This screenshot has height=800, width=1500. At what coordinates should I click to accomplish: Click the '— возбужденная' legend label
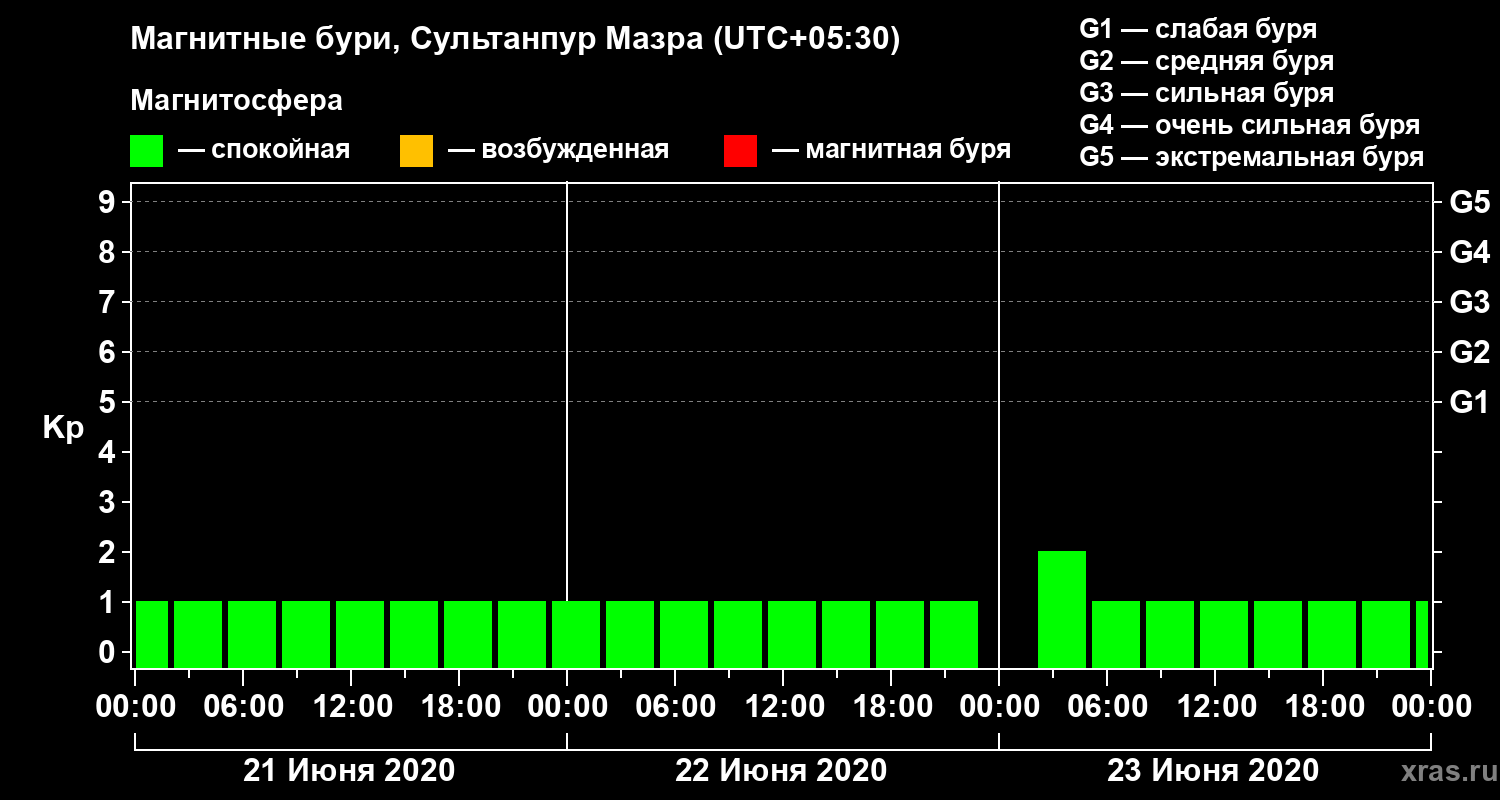pyautogui.click(x=558, y=150)
